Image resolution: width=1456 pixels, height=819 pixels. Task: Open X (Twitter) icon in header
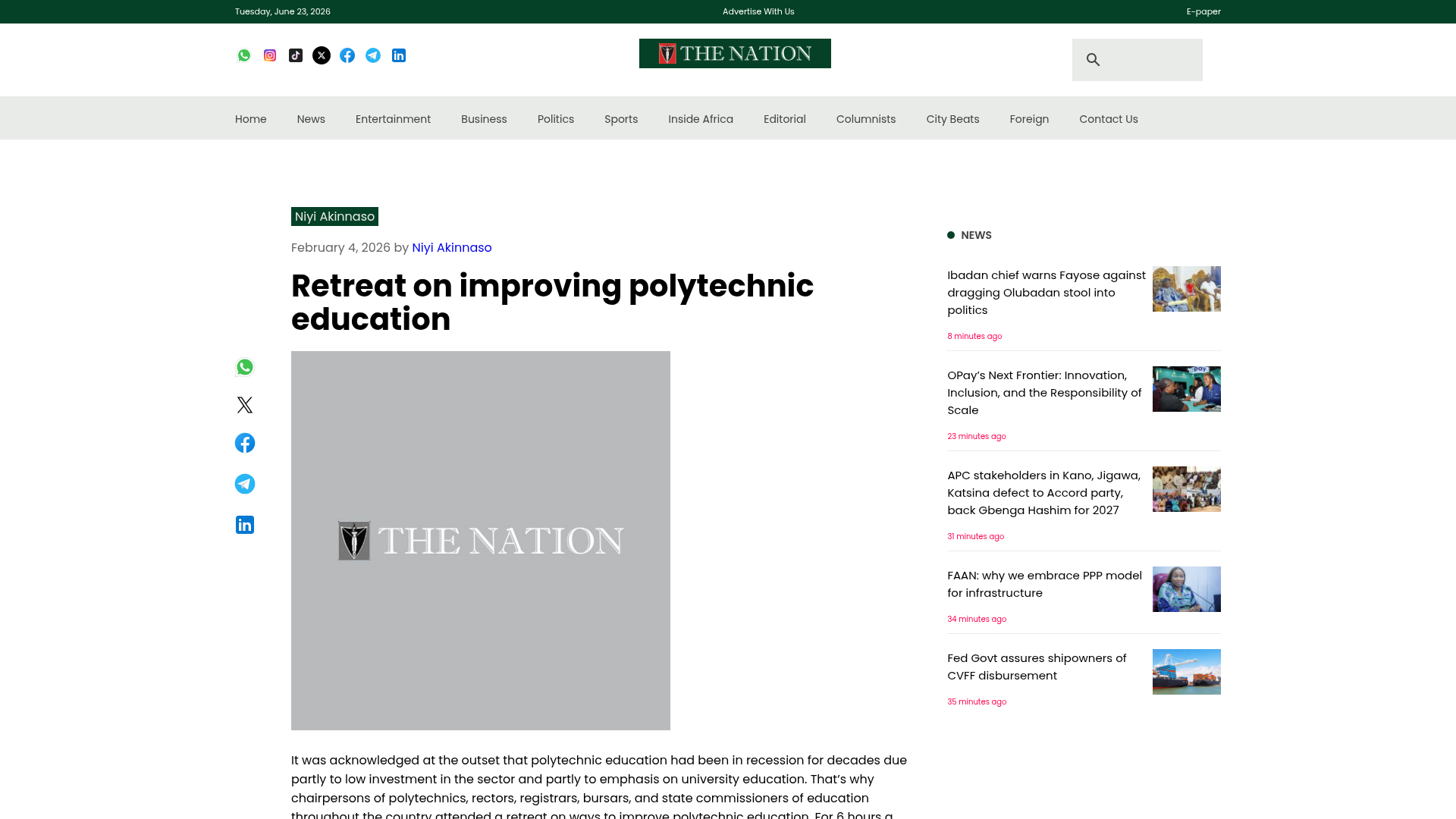(322, 55)
